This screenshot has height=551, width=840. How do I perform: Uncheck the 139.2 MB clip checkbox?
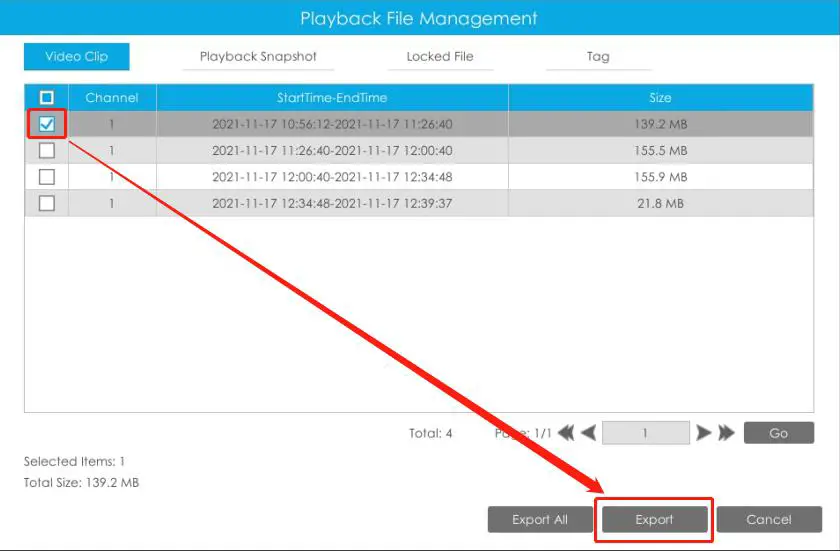coord(47,124)
